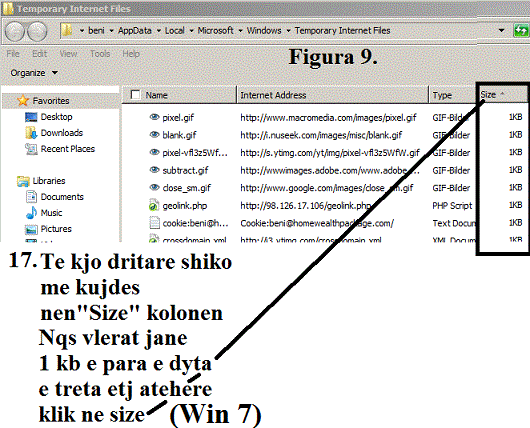Click the Music note icon
The width and height of the screenshot is (530, 428).
(x=31, y=213)
